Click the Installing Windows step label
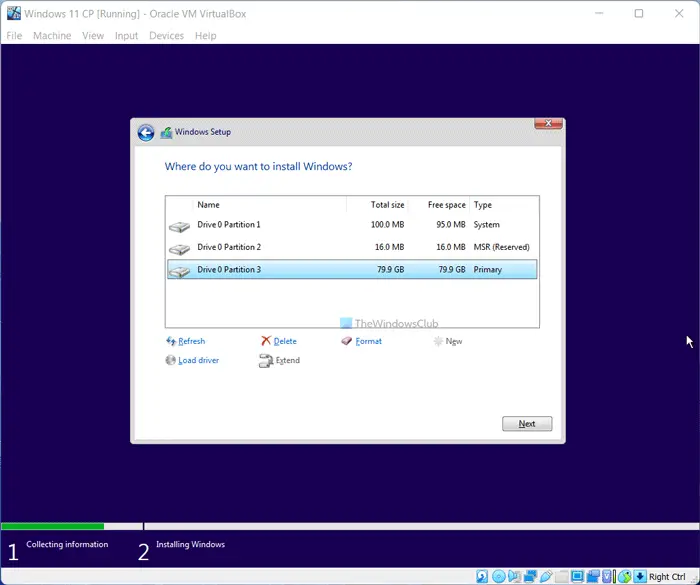 pos(190,544)
